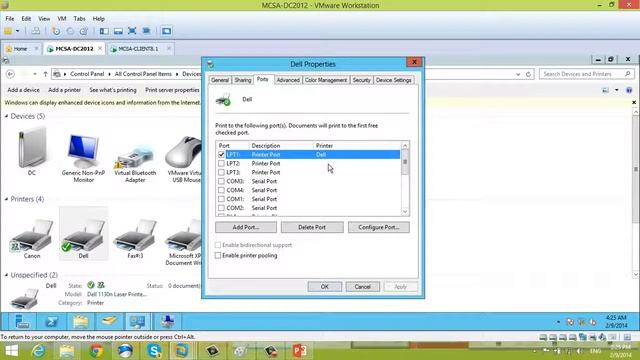Select the Canon printer icon
Screen dimensions: 640x360
pyautogui.click(x=32, y=235)
